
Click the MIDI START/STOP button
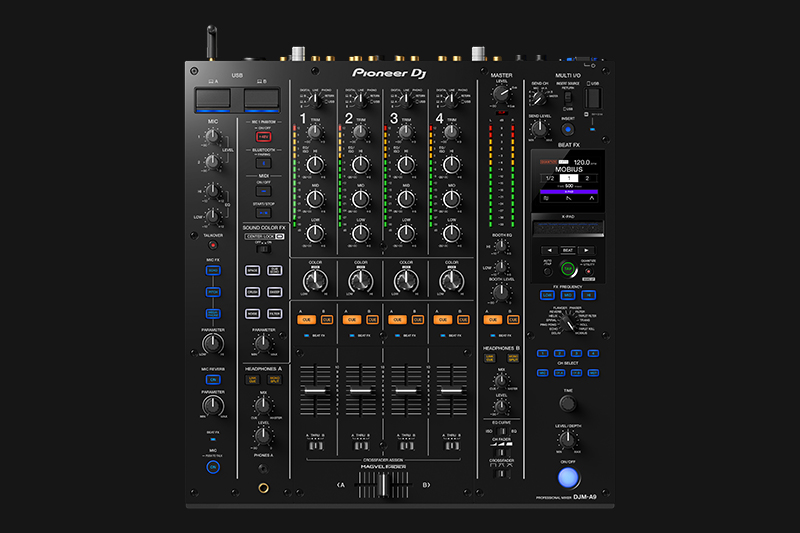263,213
